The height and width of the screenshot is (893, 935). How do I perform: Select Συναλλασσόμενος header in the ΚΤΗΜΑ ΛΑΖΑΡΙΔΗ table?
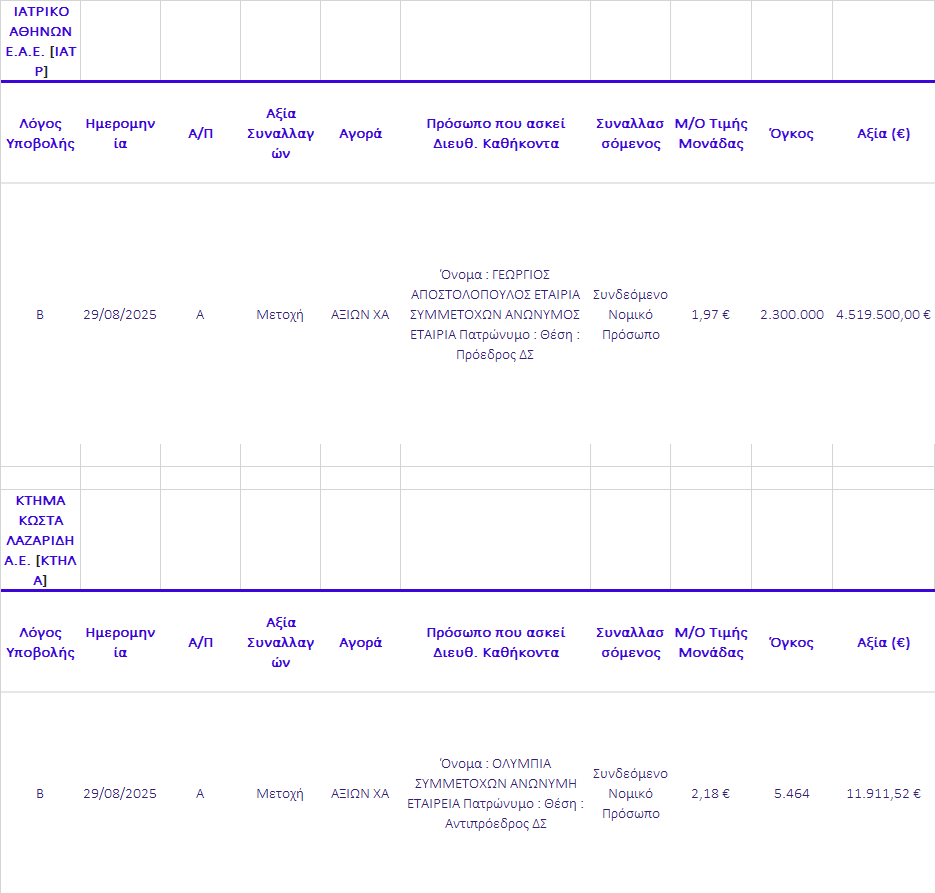pos(630,643)
